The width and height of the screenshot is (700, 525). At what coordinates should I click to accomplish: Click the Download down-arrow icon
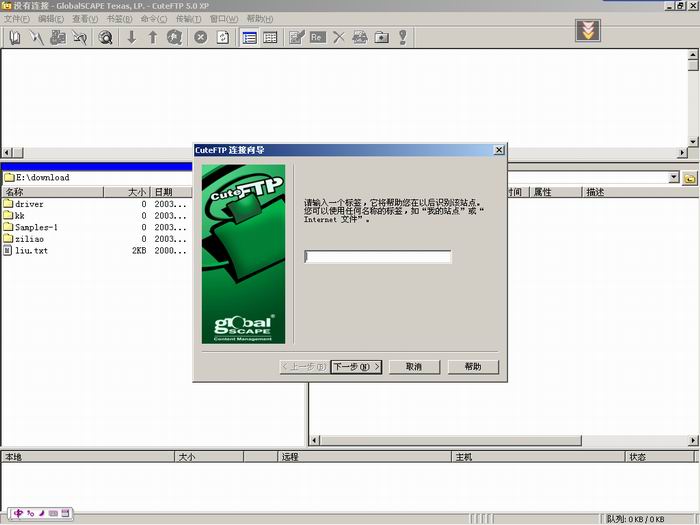tap(131, 38)
